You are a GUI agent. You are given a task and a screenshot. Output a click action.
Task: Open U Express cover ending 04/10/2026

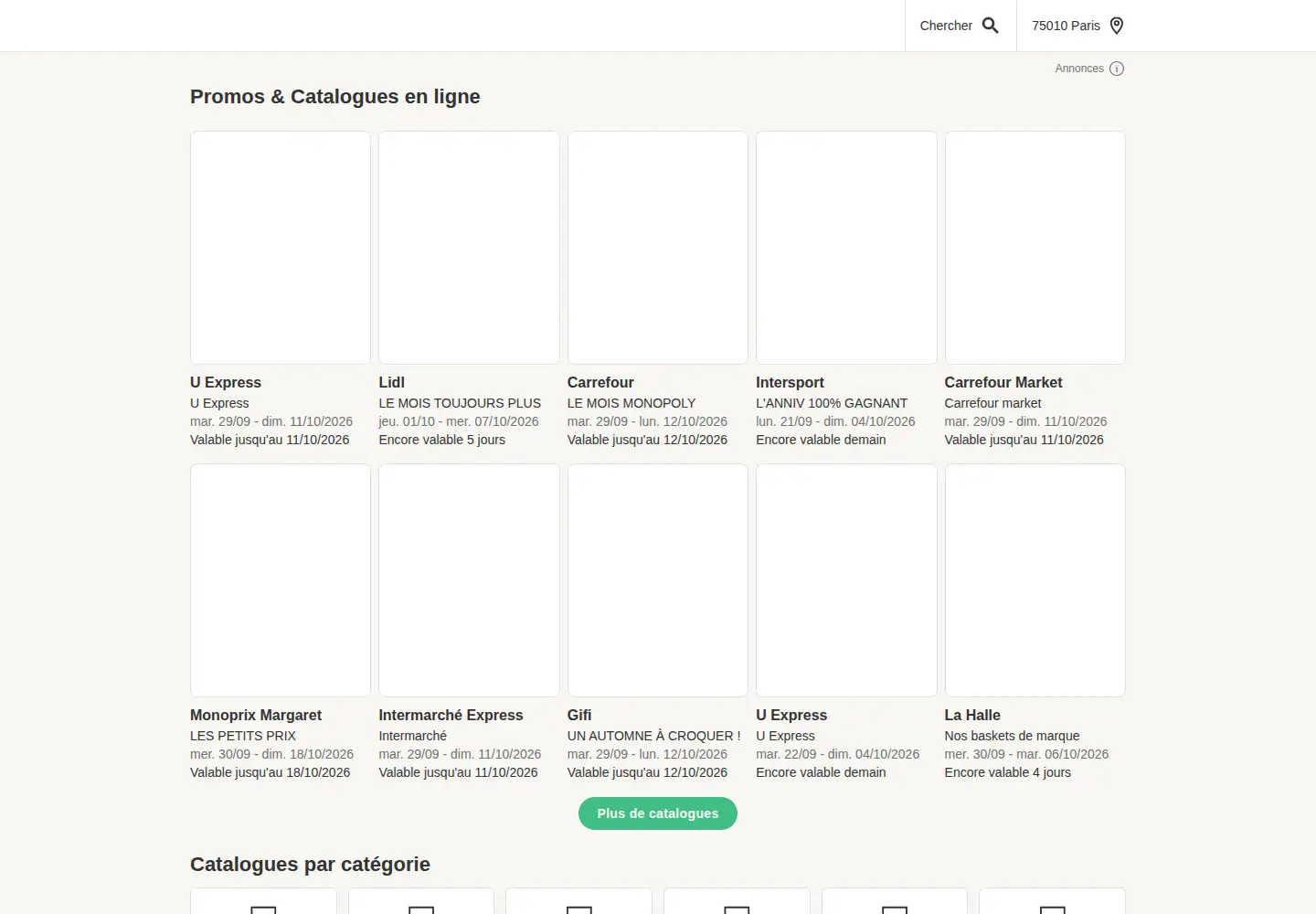(846, 580)
